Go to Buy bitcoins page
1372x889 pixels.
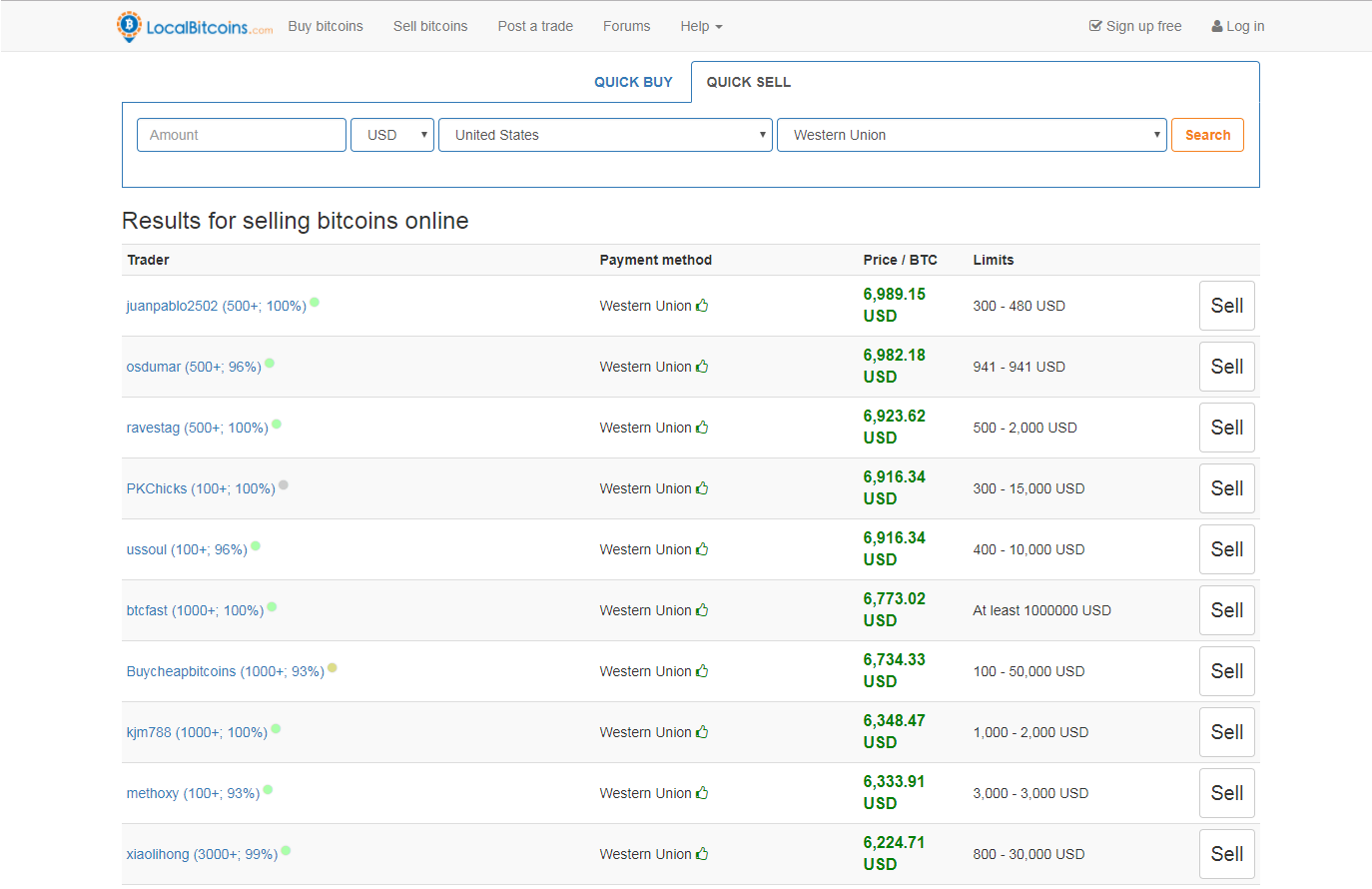[326, 26]
